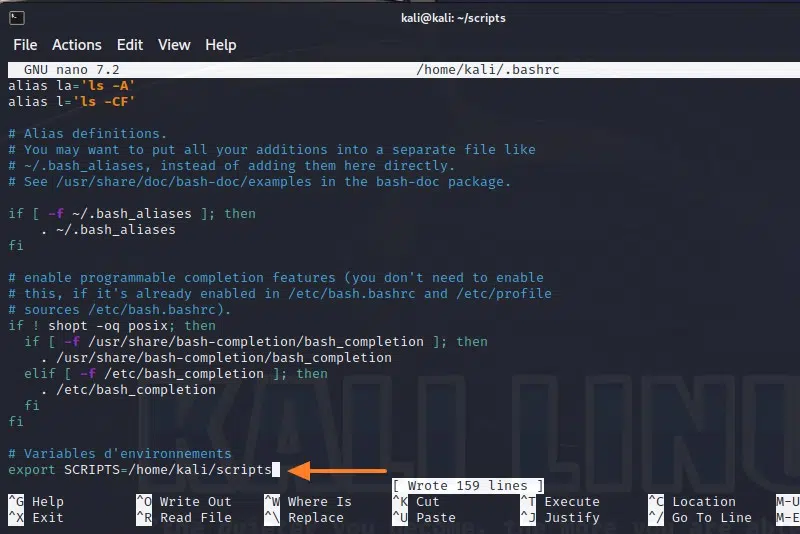
Task: Open the Help menu
Action: click(x=220, y=45)
